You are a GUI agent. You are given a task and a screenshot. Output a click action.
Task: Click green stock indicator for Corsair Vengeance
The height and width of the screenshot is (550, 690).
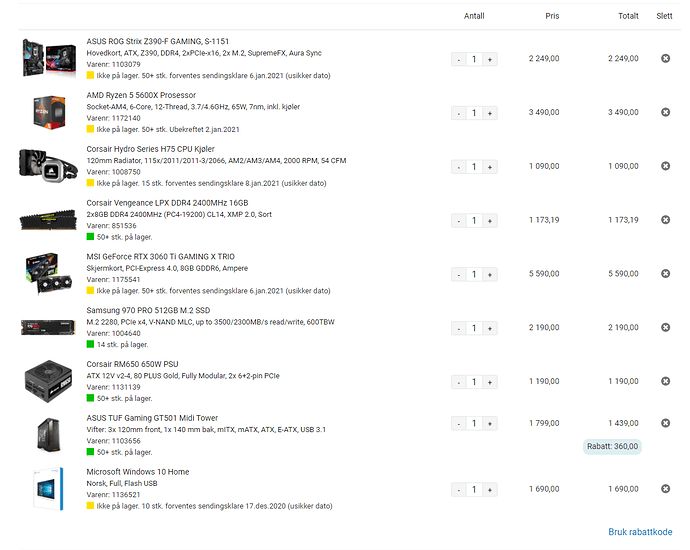point(90,237)
